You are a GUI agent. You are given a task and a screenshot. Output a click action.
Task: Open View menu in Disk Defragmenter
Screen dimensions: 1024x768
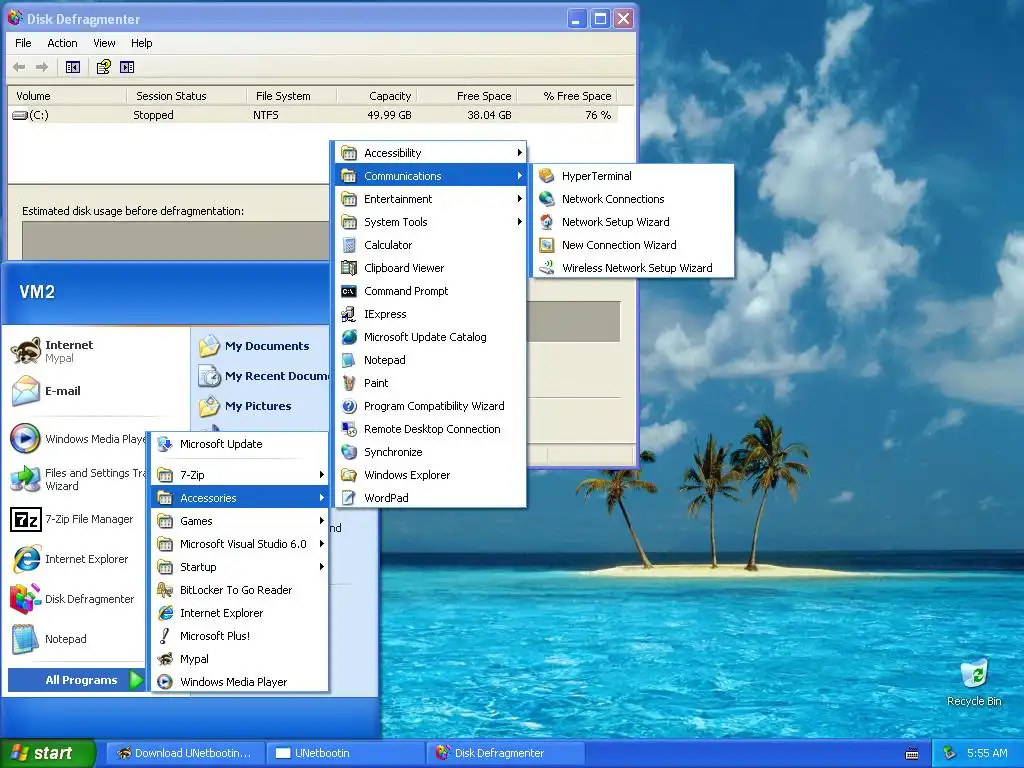point(104,43)
